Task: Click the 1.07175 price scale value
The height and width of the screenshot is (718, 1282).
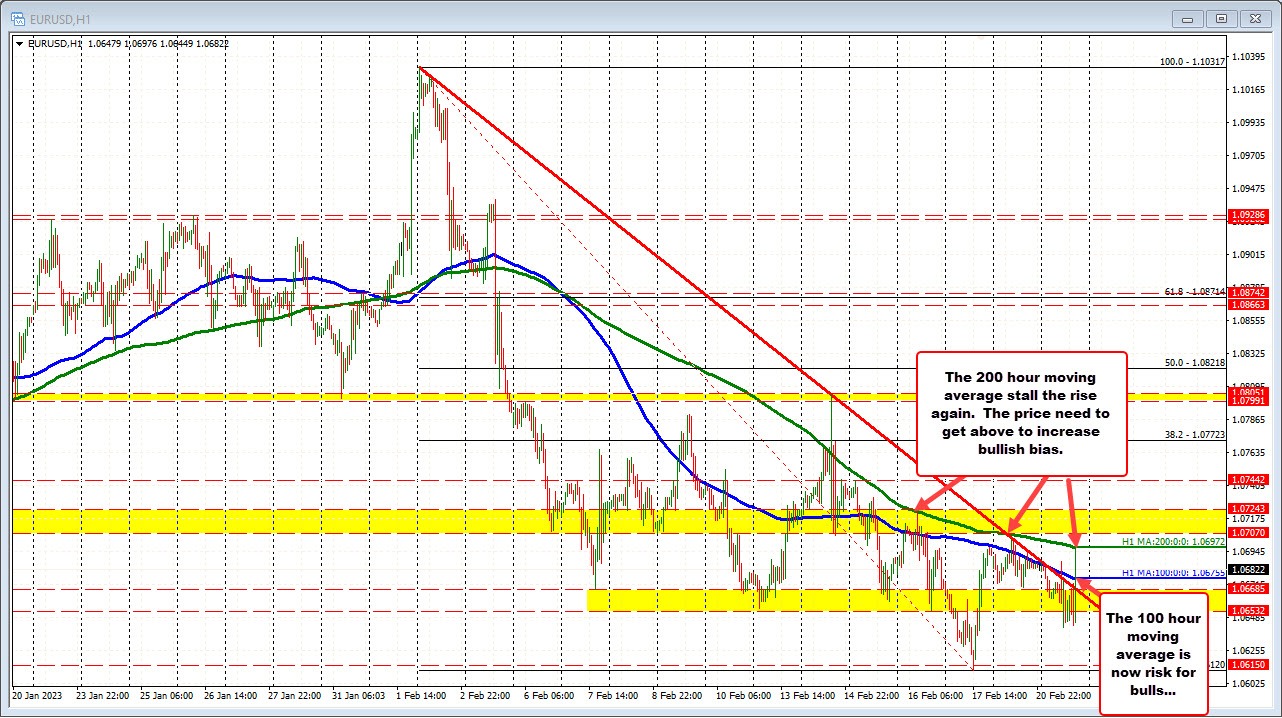Action: click(1250, 519)
